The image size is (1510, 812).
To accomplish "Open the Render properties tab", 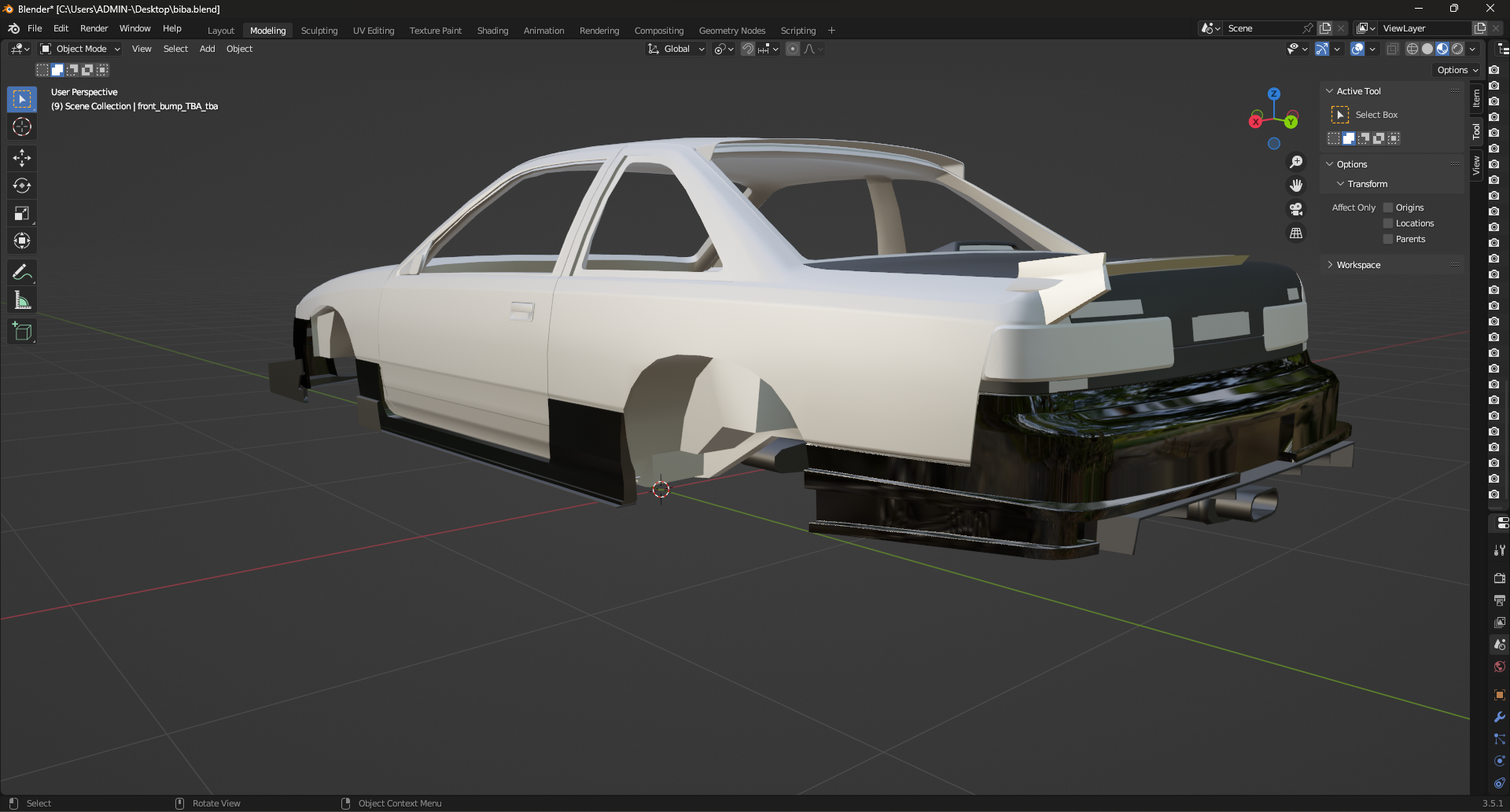I will (x=1500, y=578).
